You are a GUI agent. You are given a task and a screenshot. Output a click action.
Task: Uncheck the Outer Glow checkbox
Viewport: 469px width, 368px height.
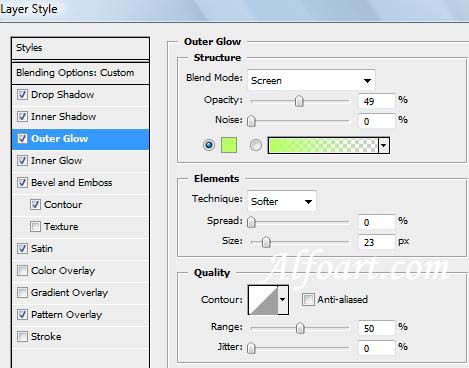click(x=22, y=138)
